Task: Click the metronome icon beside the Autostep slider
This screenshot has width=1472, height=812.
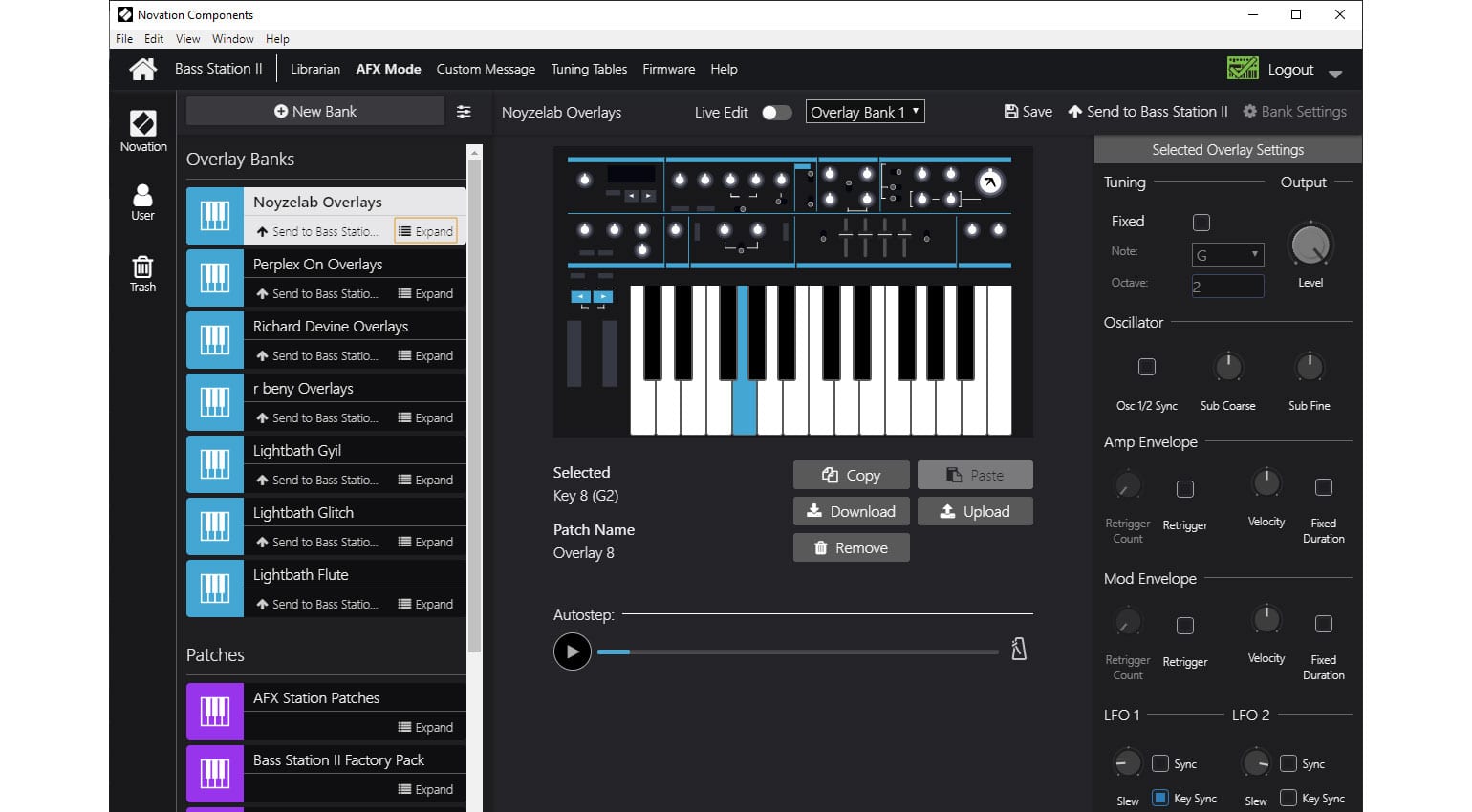Action: (1019, 649)
